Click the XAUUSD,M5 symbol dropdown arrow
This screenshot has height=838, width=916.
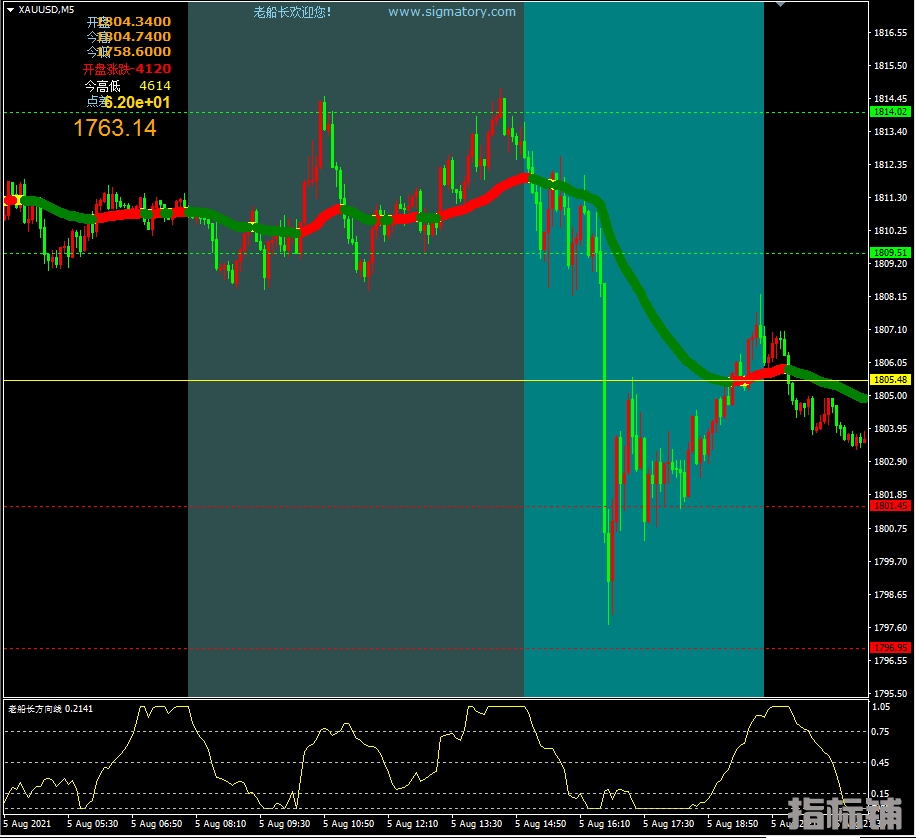tap(10, 9)
